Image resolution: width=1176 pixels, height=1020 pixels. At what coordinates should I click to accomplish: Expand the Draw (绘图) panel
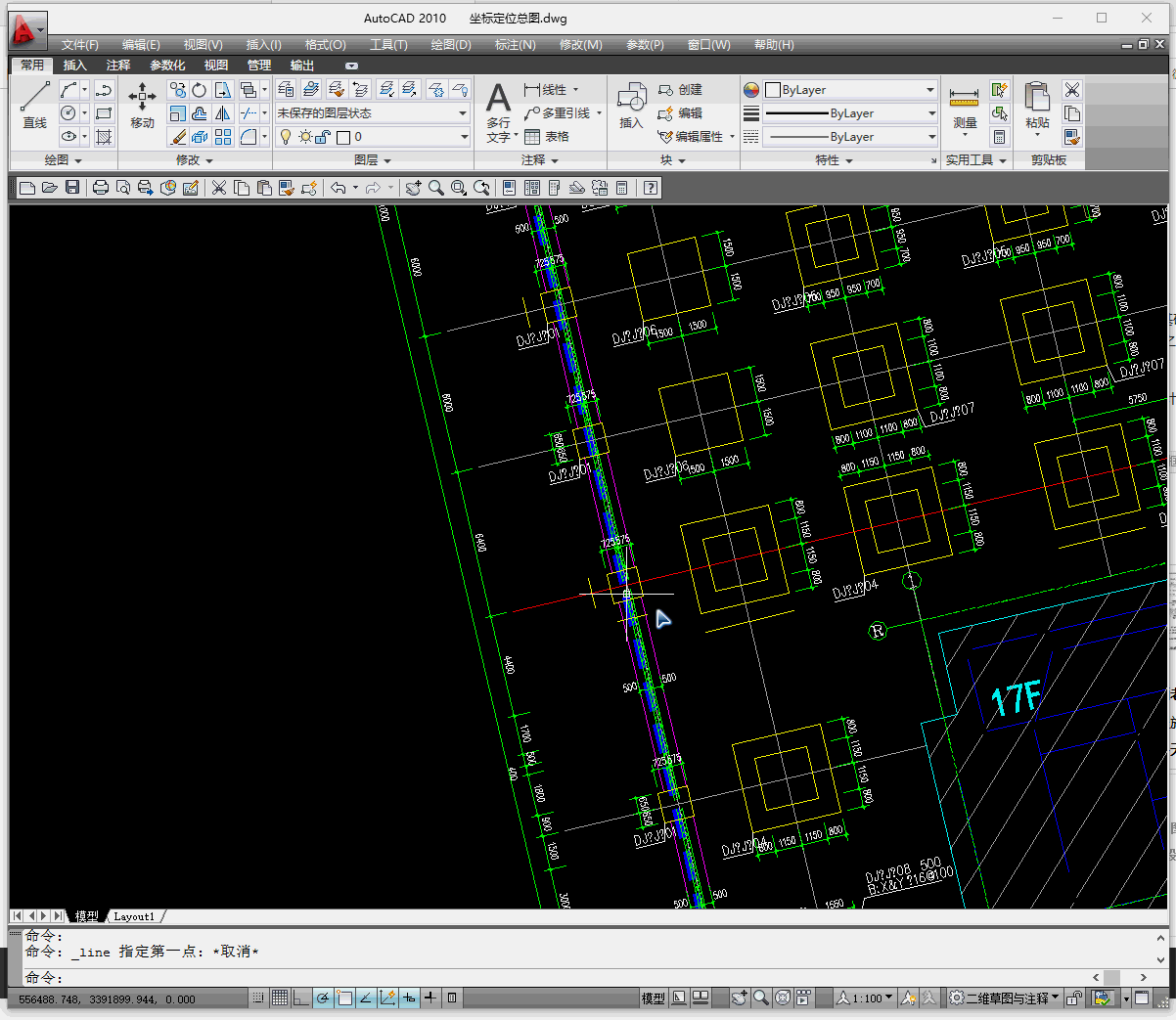[64, 160]
